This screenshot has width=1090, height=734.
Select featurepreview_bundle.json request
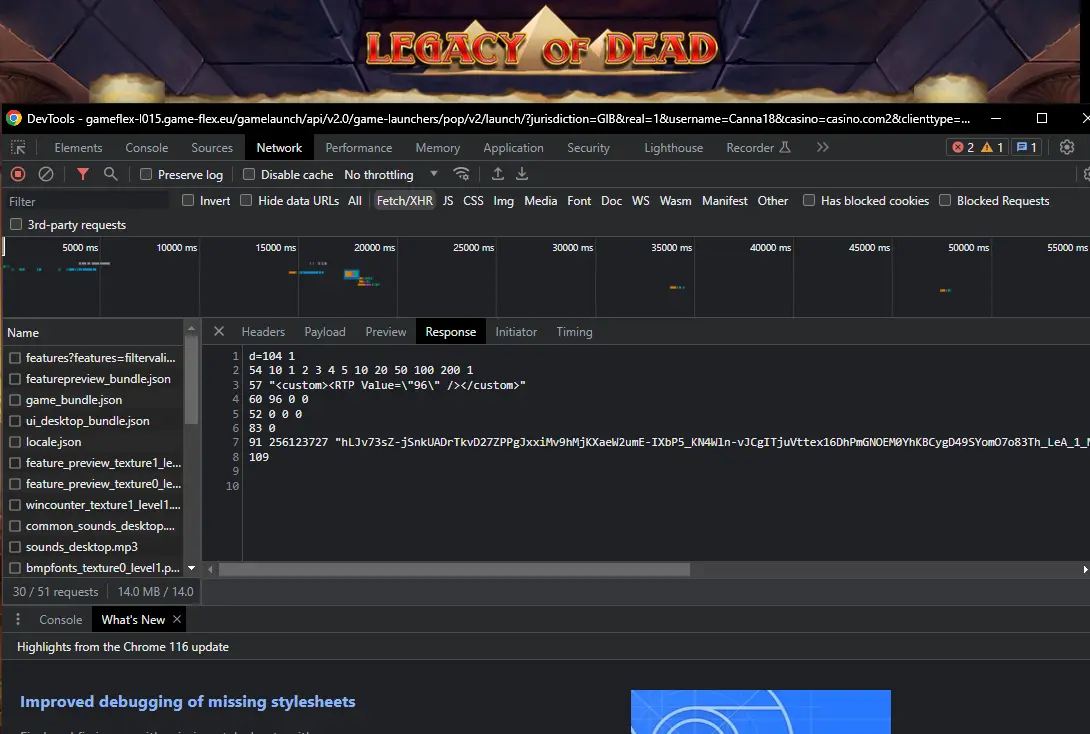point(98,379)
